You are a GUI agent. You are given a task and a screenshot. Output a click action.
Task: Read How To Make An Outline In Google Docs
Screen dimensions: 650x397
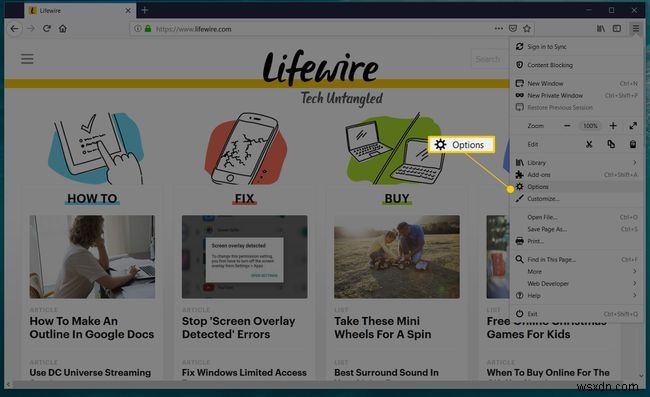(92, 327)
